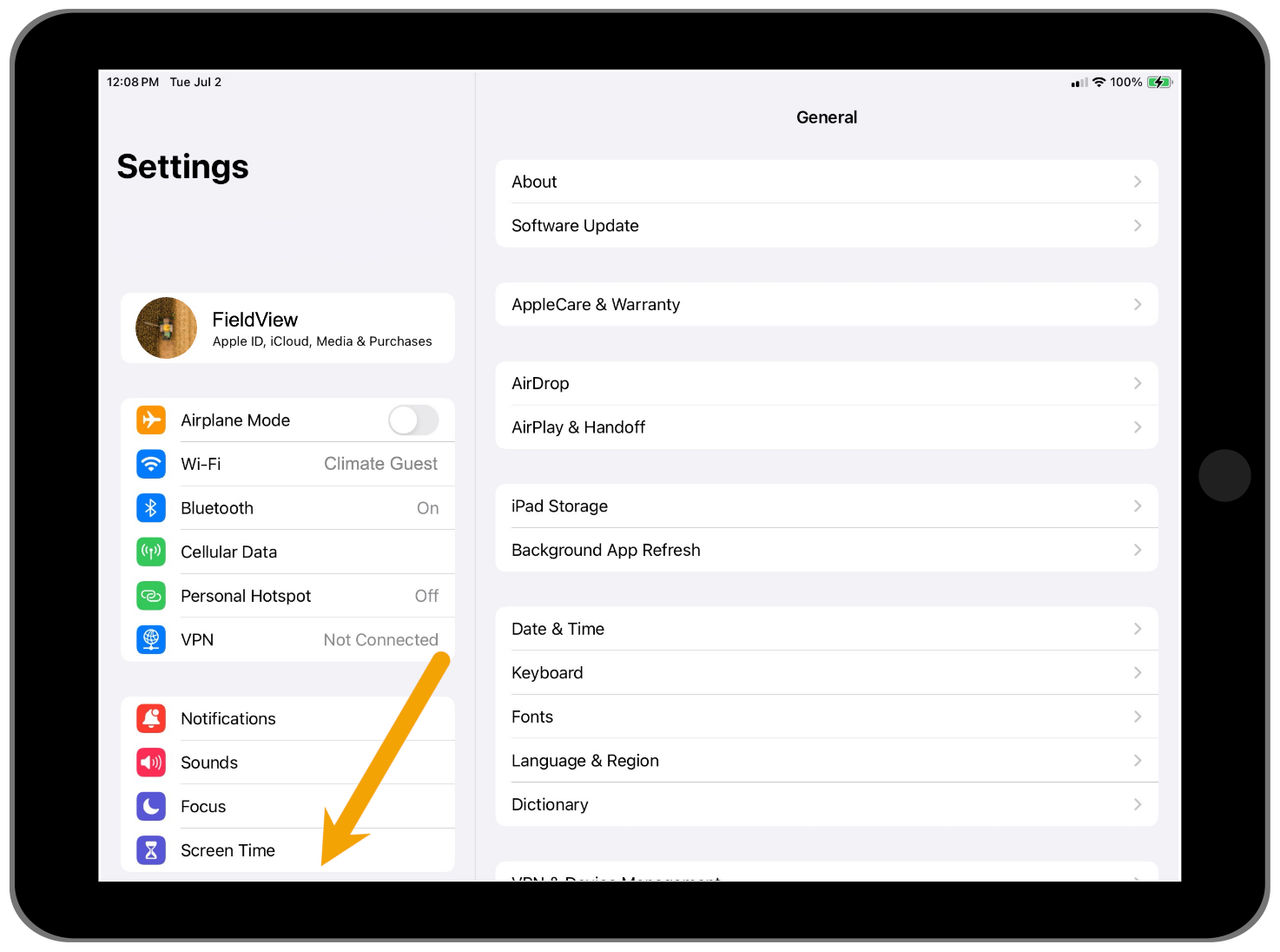The width and height of the screenshot is (1280, 952).
Task: Open Wi-Fi settings in the sidebar
Action: pyautogui.click(x=288, y=464)
